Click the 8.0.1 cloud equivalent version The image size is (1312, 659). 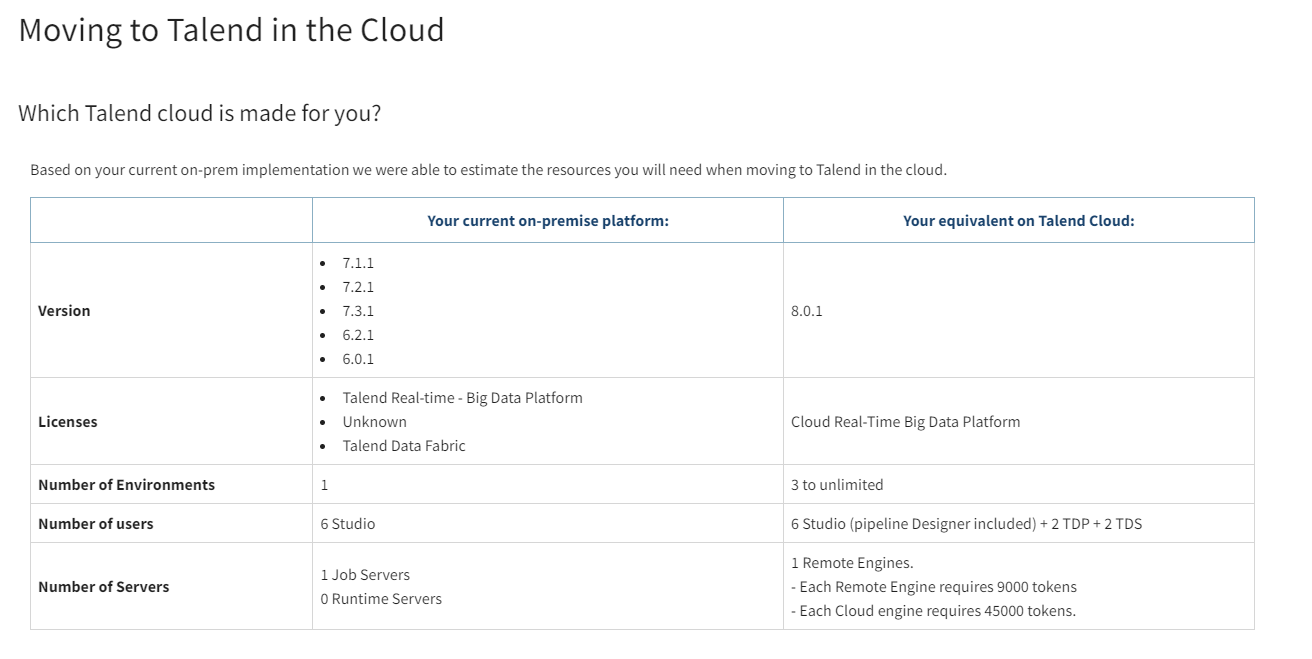click(807, 310)
